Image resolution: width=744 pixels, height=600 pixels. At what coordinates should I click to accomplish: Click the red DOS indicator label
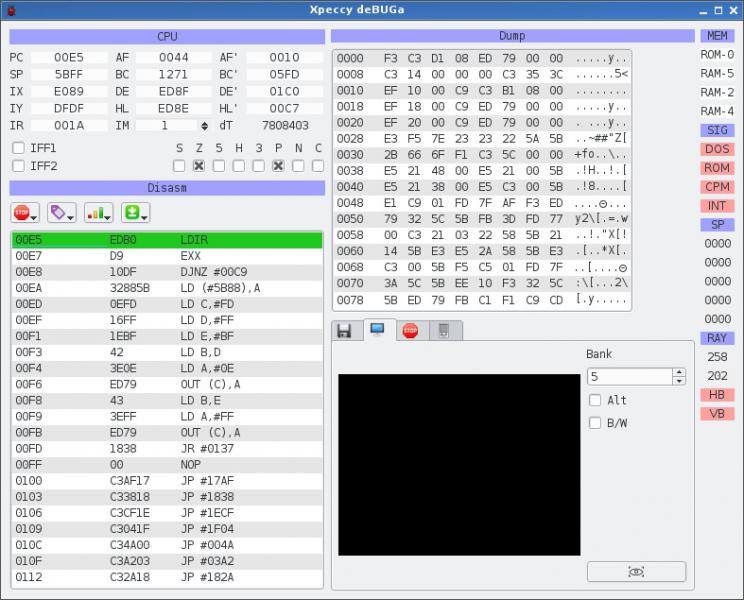pos(717,149)
